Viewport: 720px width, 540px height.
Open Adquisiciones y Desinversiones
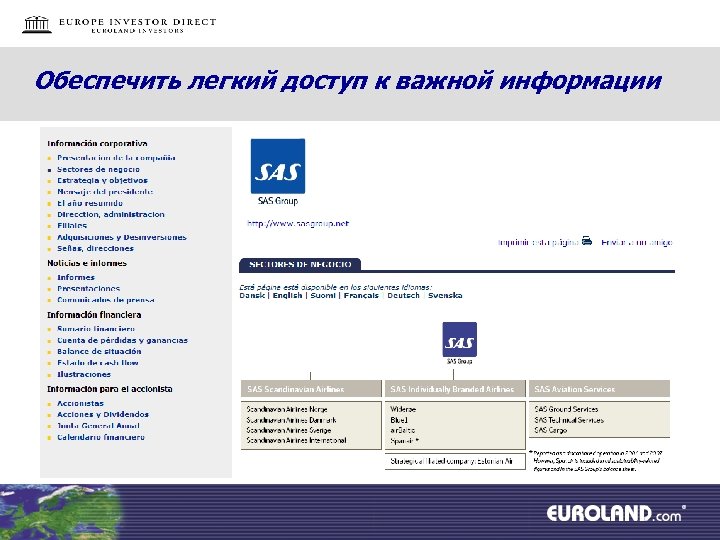tap(122, 237)
